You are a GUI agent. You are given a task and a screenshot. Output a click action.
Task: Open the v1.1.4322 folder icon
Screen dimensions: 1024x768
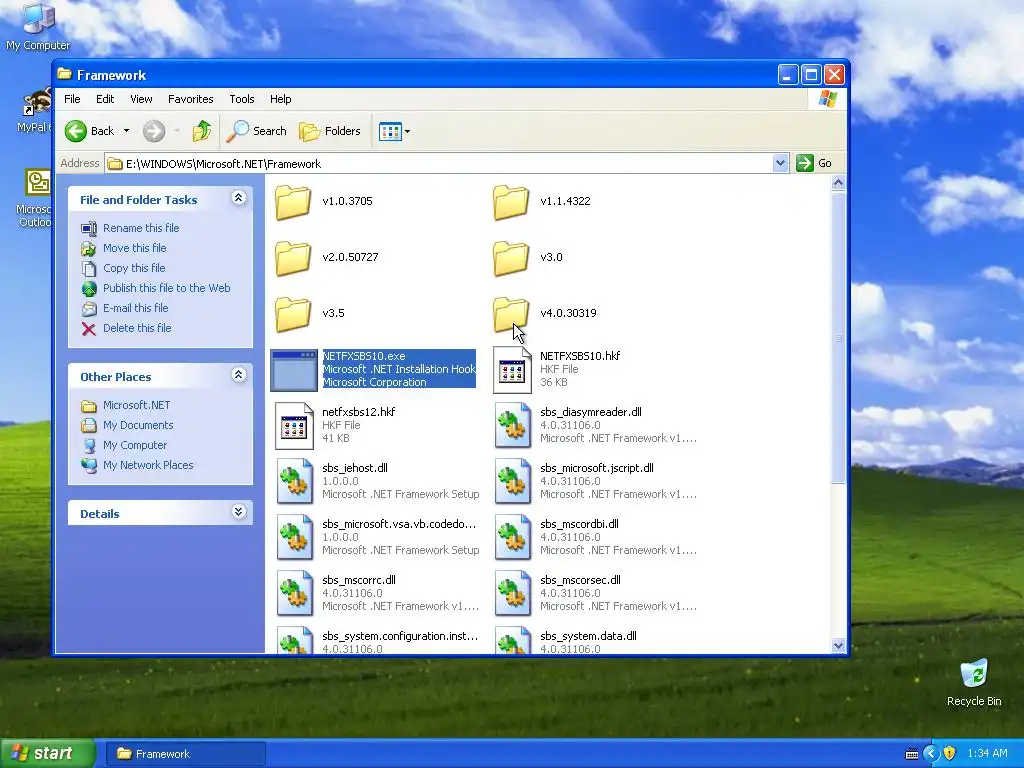tap(511, 201)
